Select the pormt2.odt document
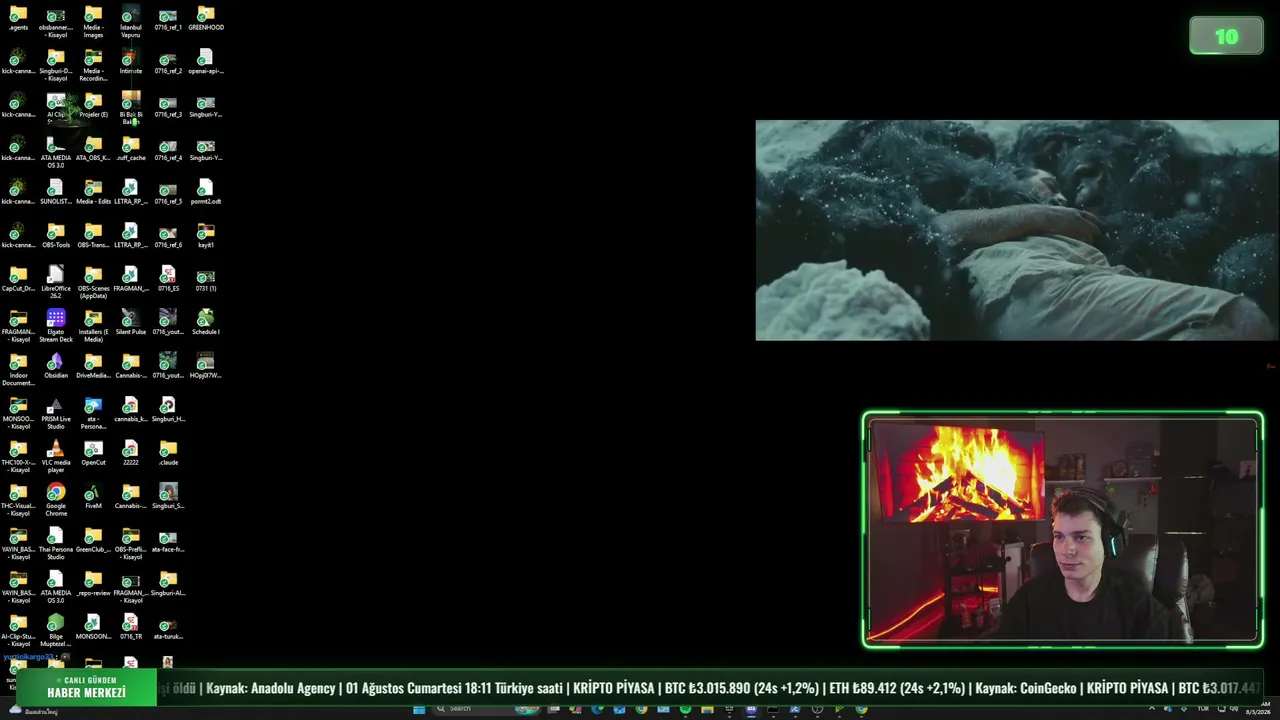The image size is (1280, 720). (206, 193)
